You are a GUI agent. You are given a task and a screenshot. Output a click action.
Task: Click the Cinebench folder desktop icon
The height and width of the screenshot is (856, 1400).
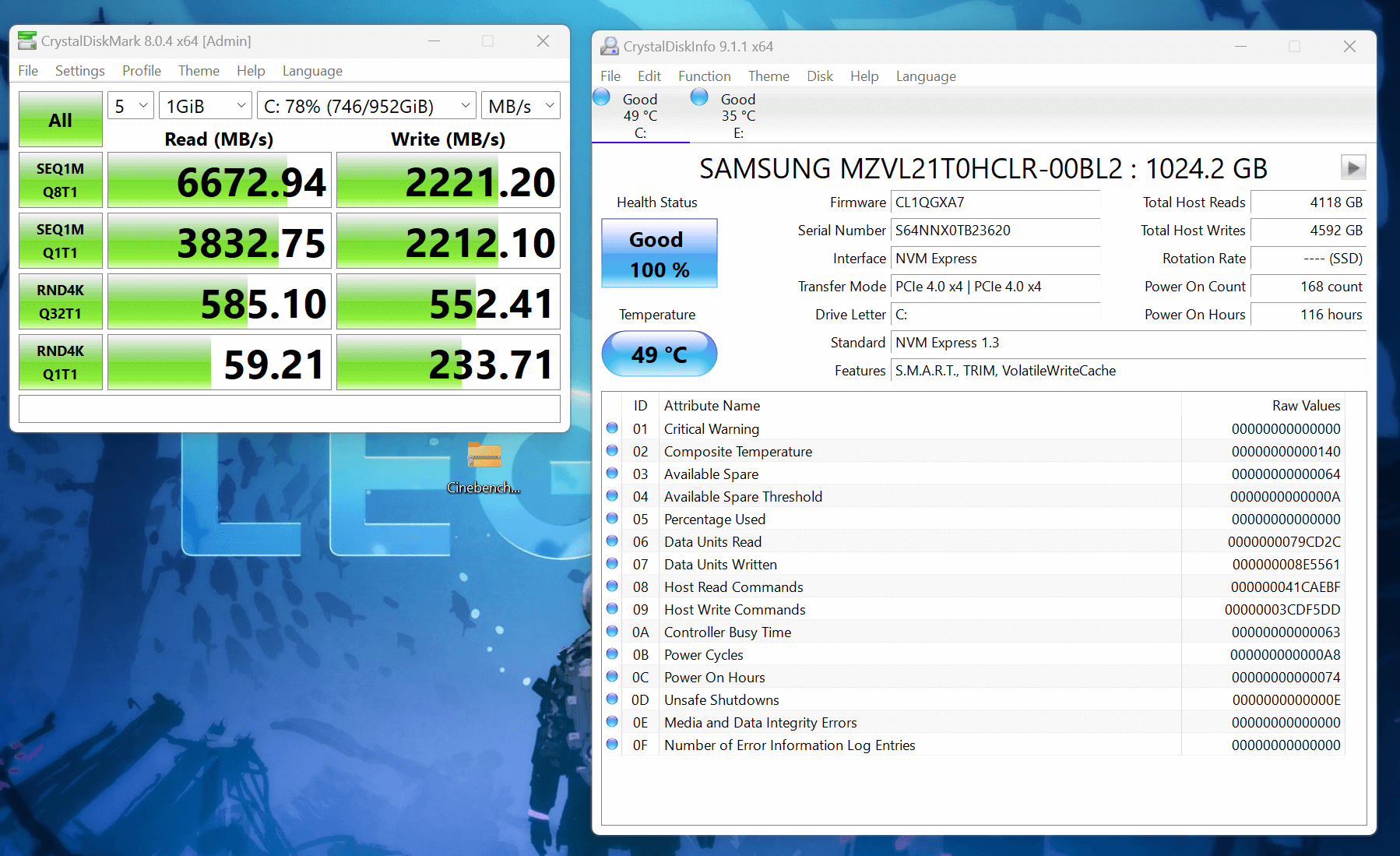[484, 457]
